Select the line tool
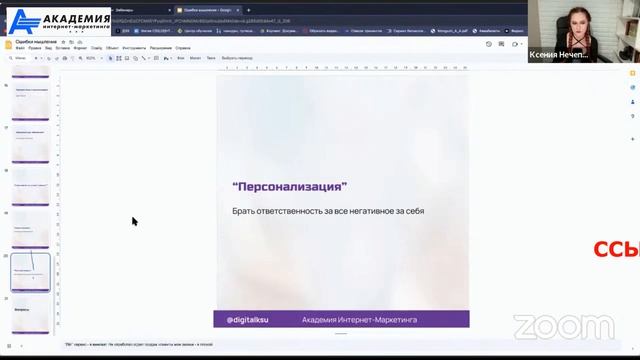Screen dimensions: 640x360 click(x=143, y=58)
